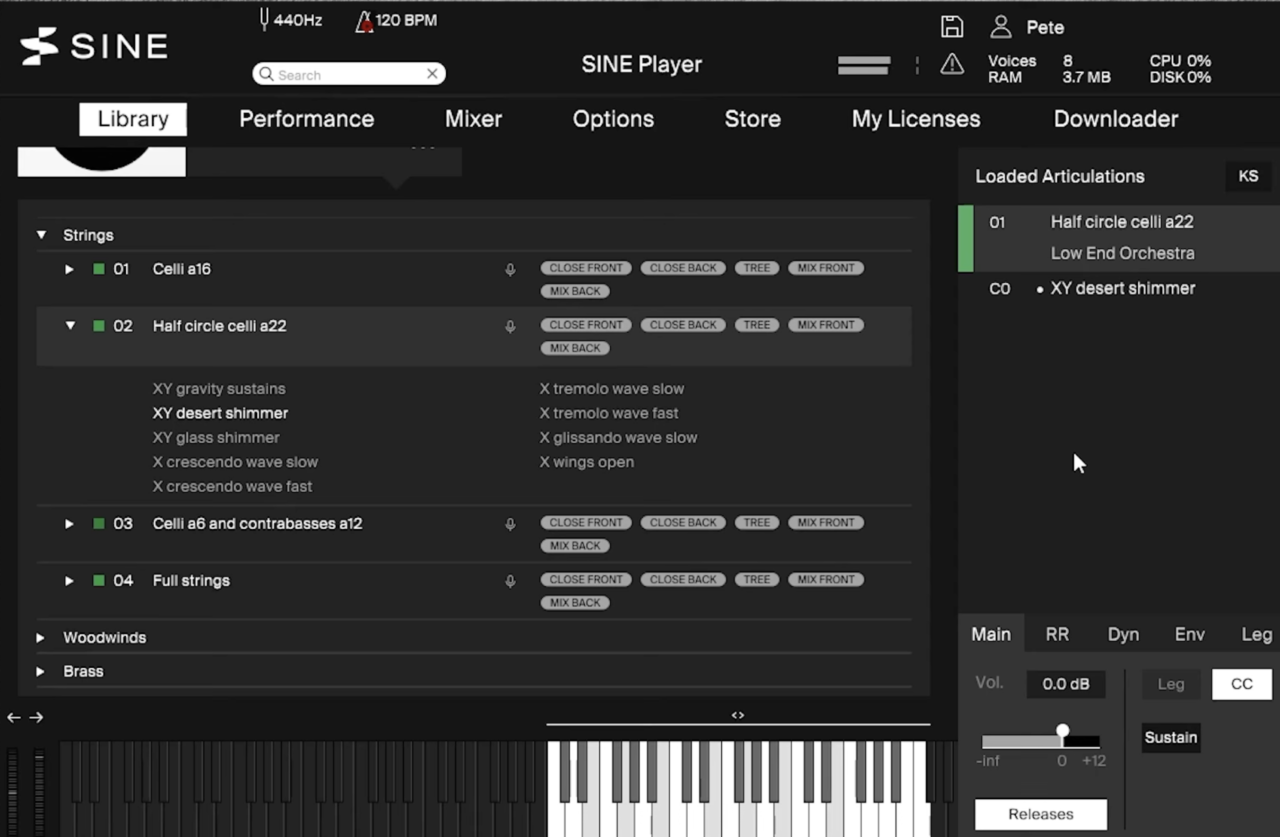Click the output level meter bars icon

(x=864, y=65)
